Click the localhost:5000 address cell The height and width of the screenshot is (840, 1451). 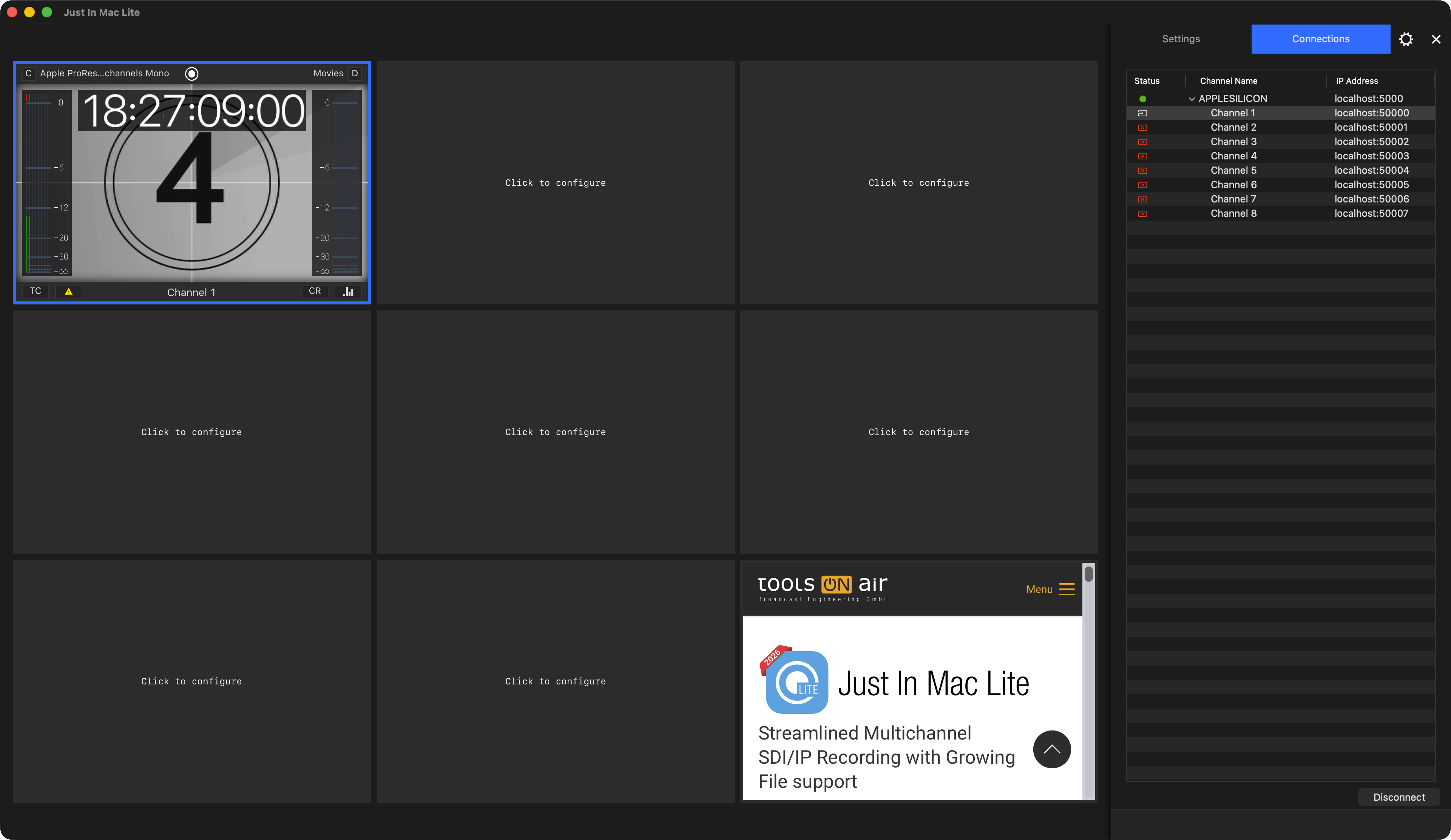1369,99
